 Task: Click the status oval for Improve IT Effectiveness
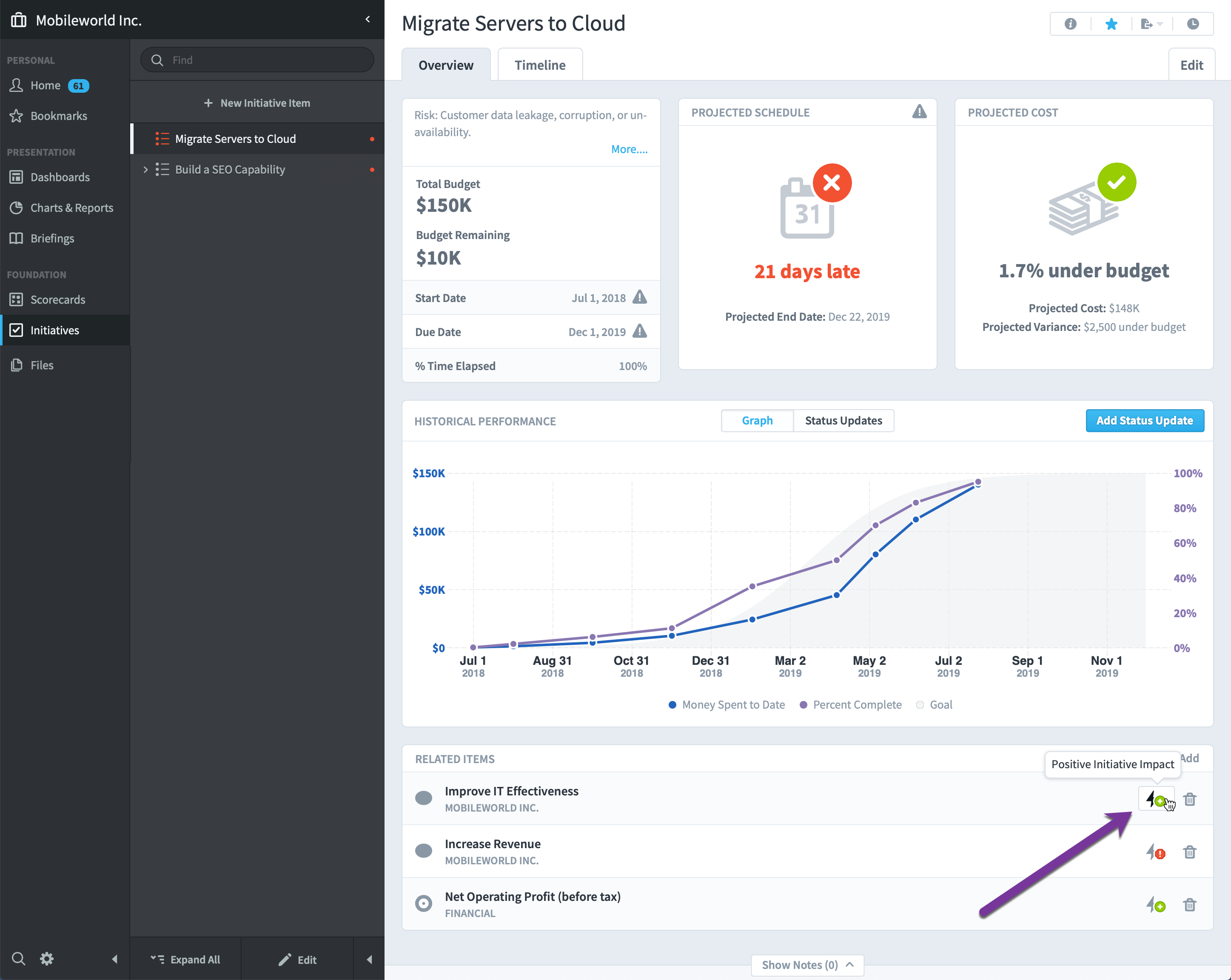click(x=424, y=798)
